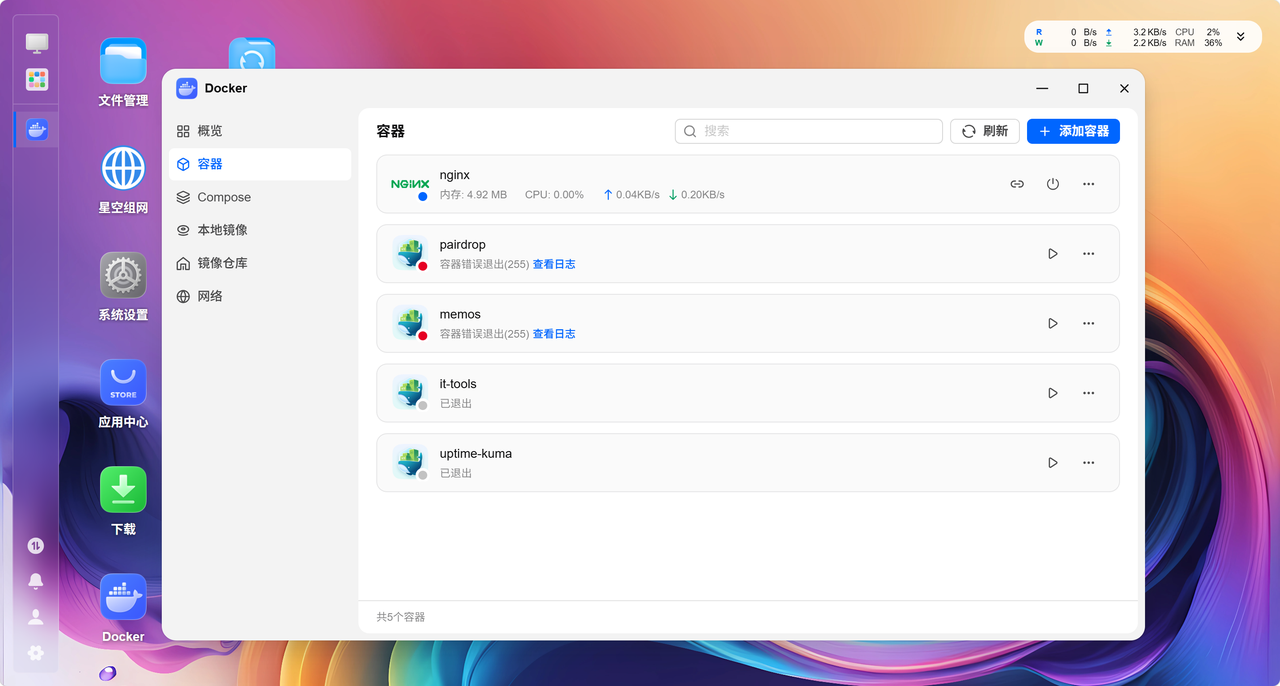Image resolution: width=1280 pixels, height=686 pixels.
Task: Open the 本地镜像 local images section
Action: click(x=260, y=230)
